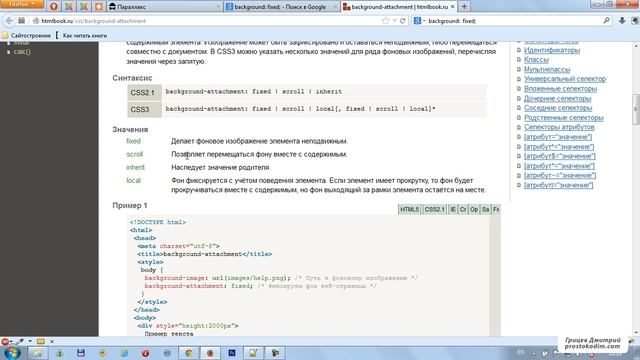
Task: Open the address bar history dropdown
Action: point(394,20)
